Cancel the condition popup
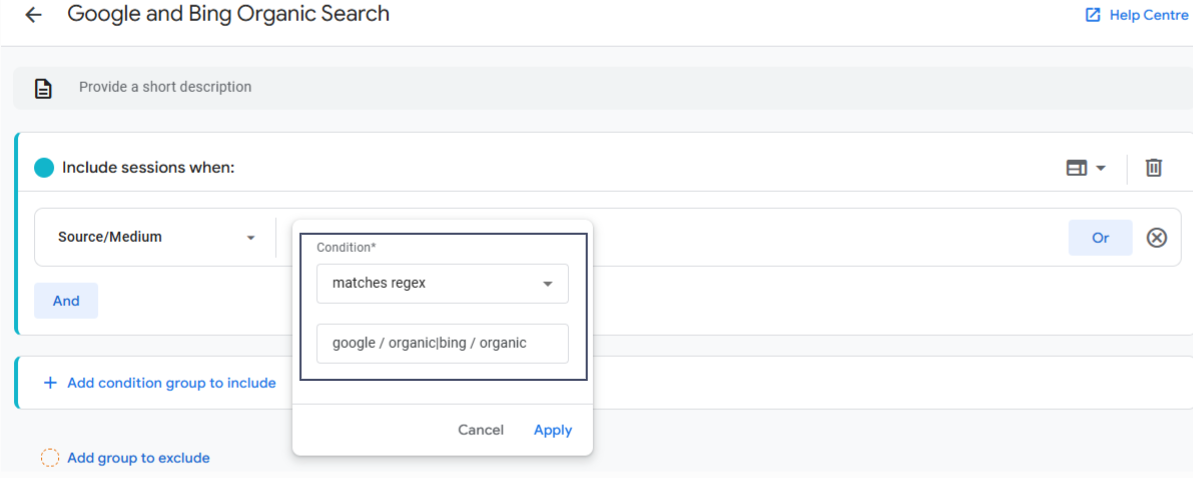Viewport: 1193px width, 478px height. (480, 430)
